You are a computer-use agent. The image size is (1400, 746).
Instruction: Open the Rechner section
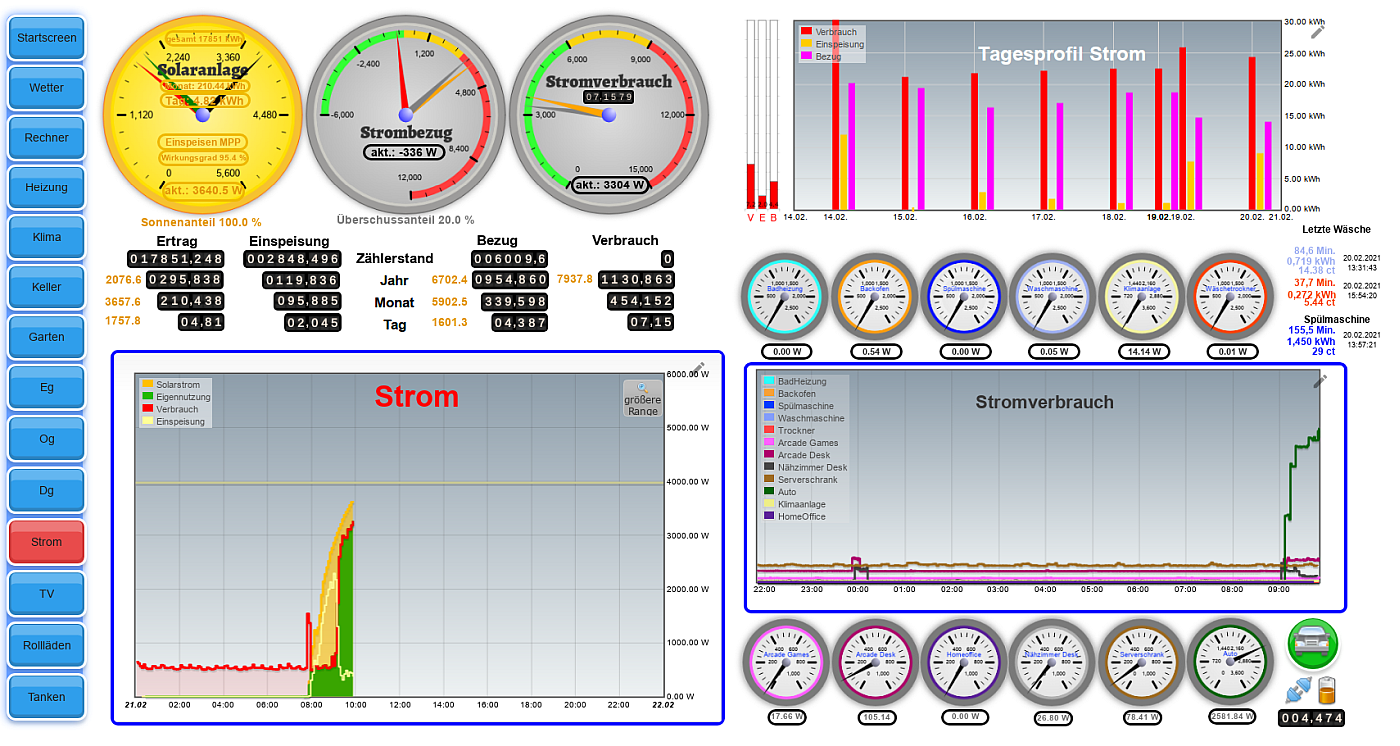47,138
